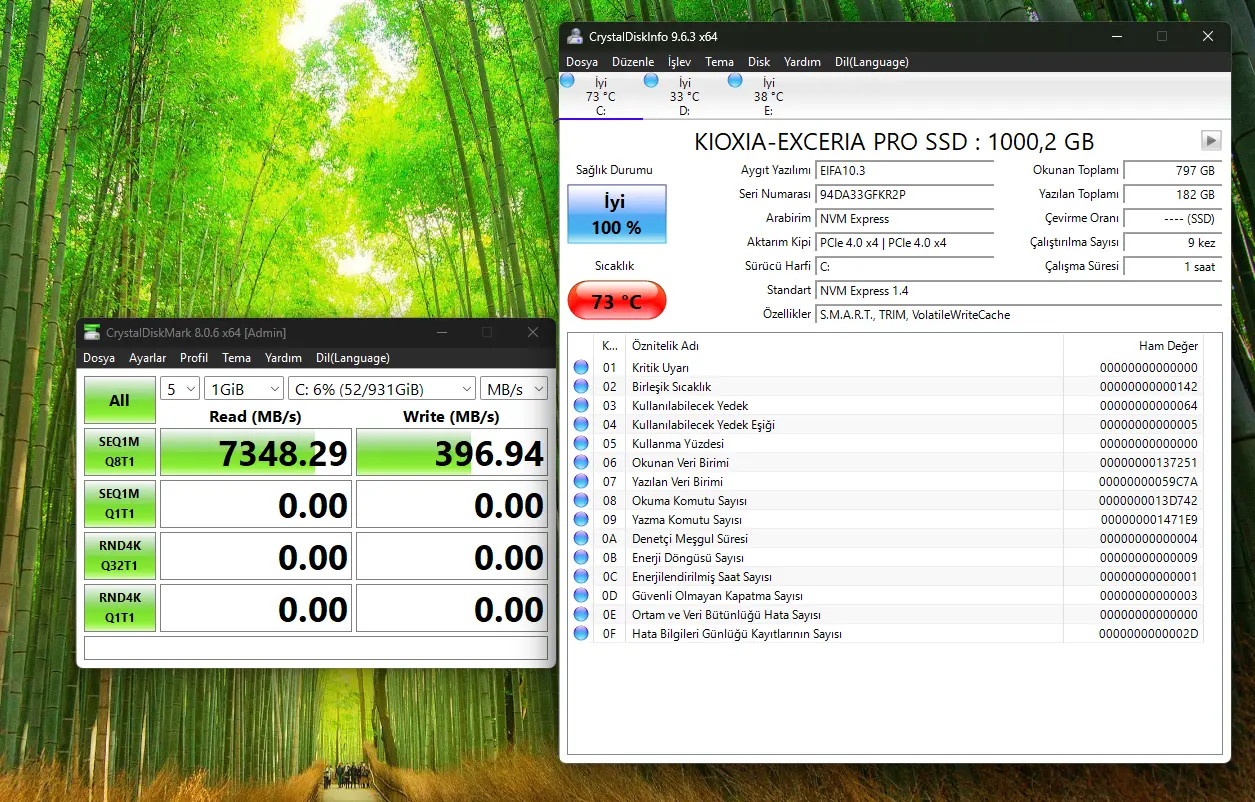Click the Ham Değer column header

pos(1133,345)
